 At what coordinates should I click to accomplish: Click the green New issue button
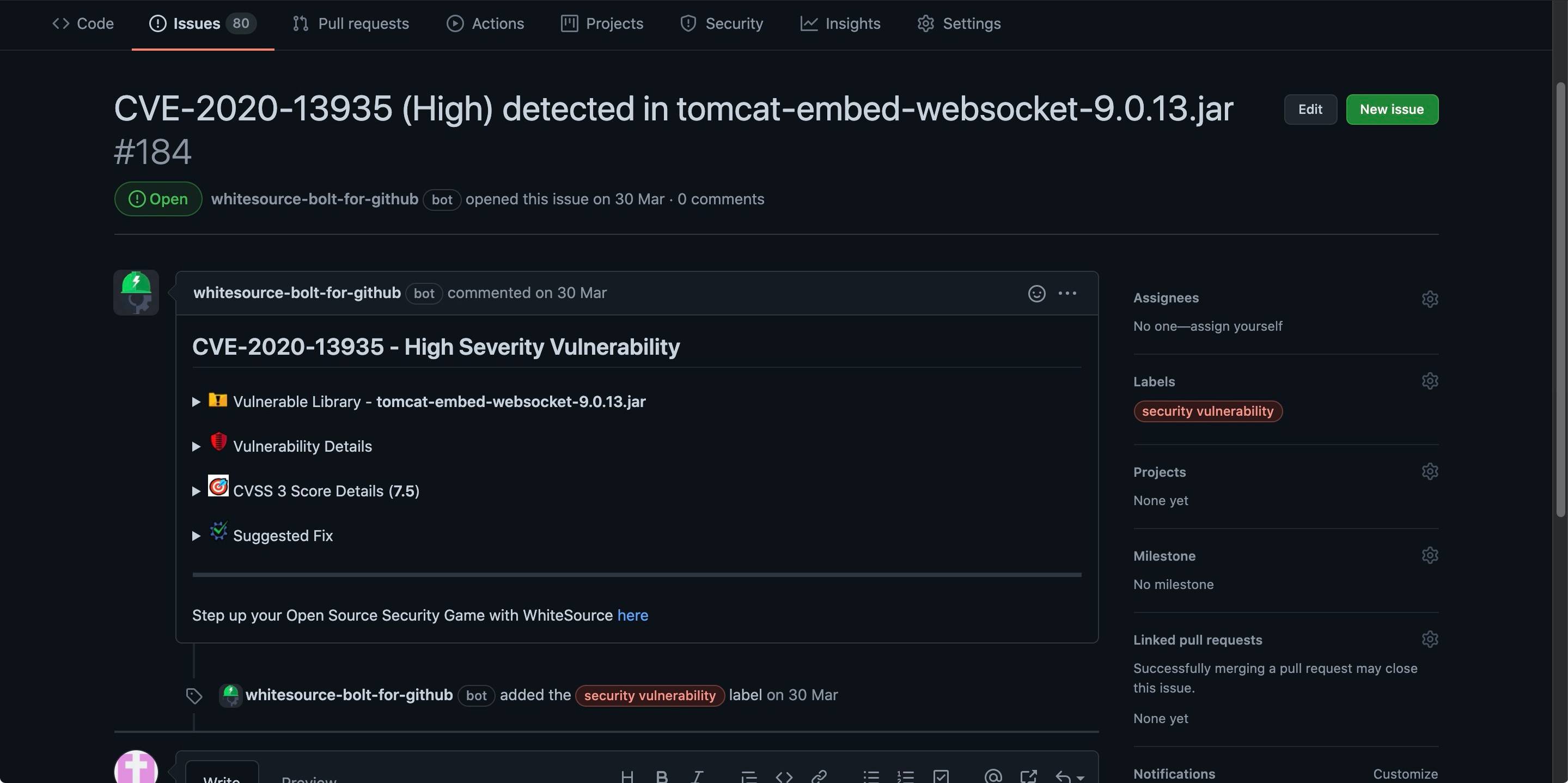[x=1392, y=110]
